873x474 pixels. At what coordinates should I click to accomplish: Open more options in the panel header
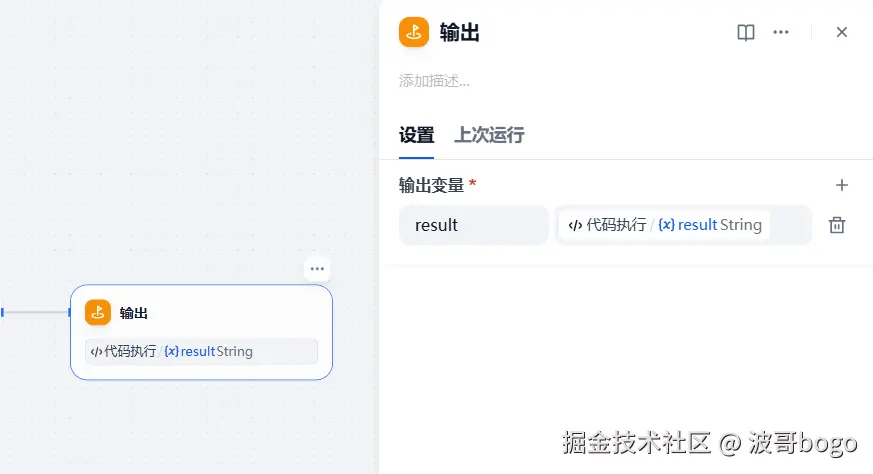781,32
